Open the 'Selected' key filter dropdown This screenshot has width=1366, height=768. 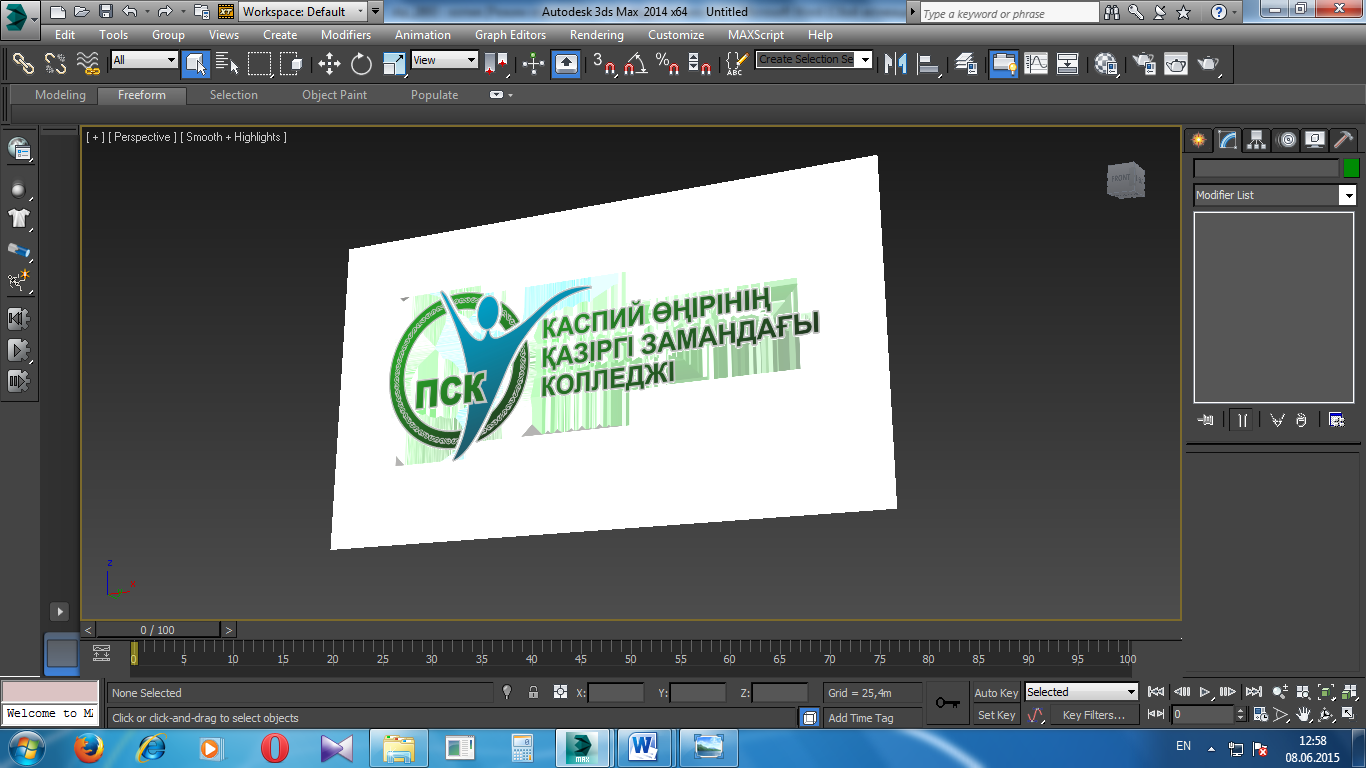pos(1082,692)
